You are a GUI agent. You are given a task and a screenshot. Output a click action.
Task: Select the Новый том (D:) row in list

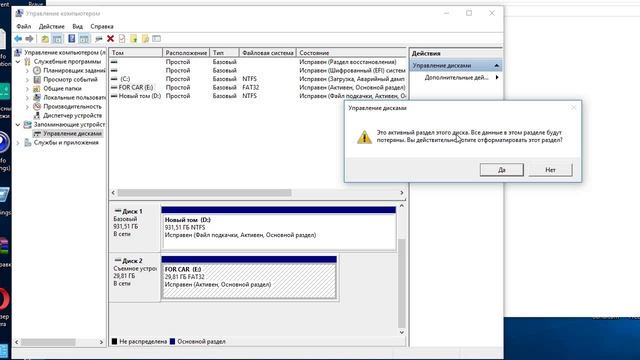point(258,96)
